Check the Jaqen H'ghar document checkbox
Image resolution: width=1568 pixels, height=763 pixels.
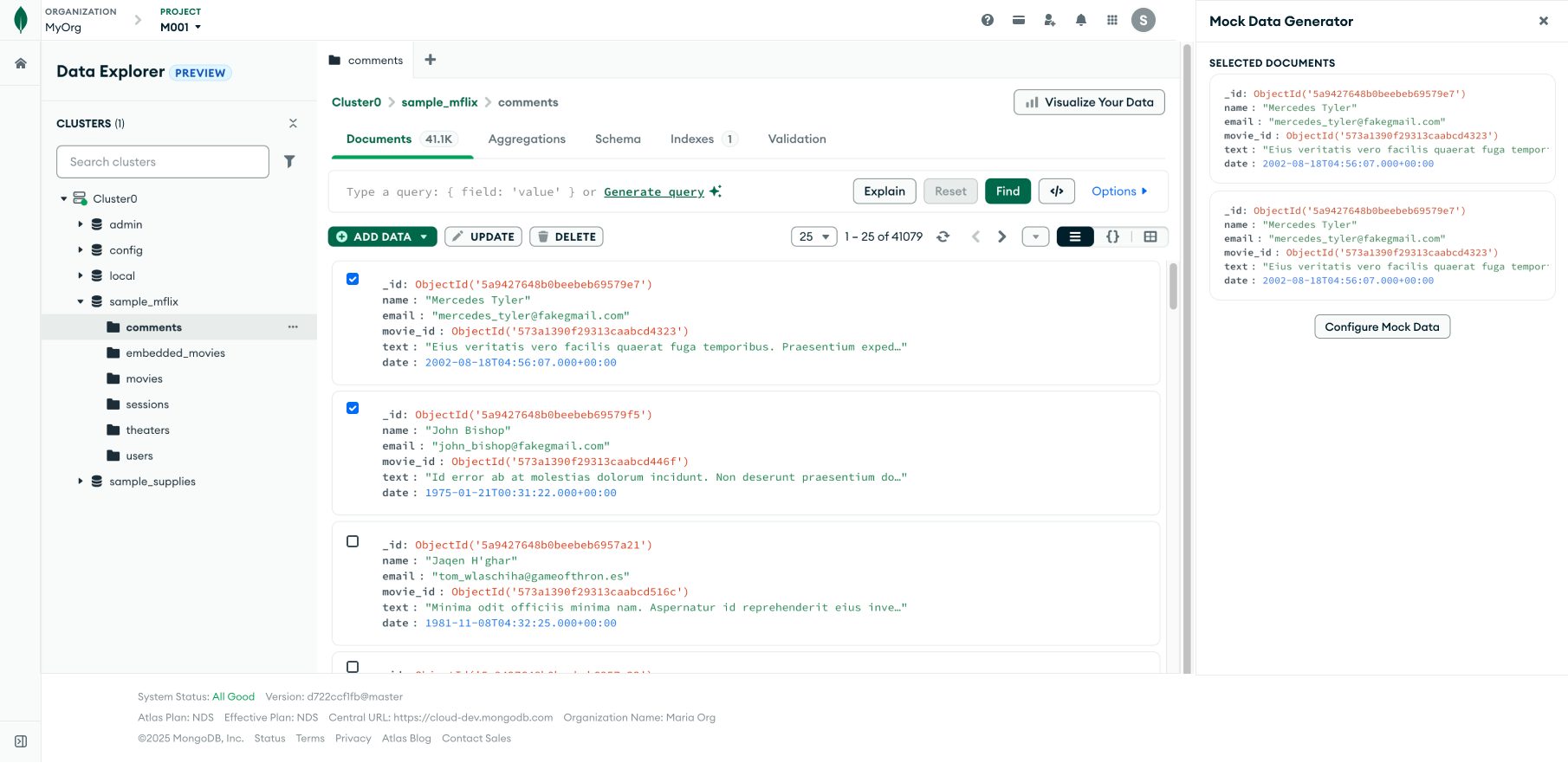(x=353, y=541)
